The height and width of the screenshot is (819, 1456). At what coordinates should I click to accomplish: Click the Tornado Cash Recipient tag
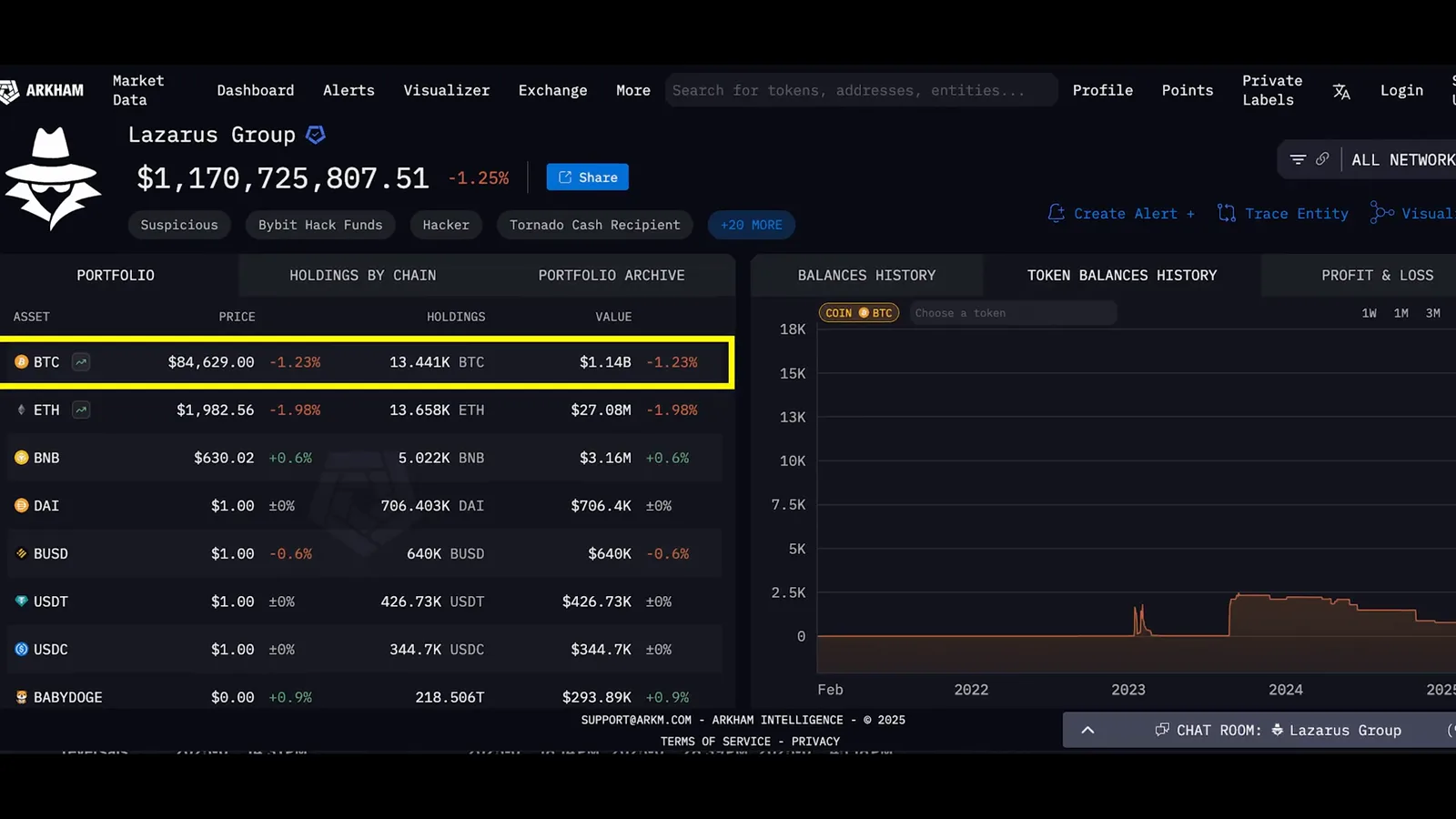click(595, 225)
